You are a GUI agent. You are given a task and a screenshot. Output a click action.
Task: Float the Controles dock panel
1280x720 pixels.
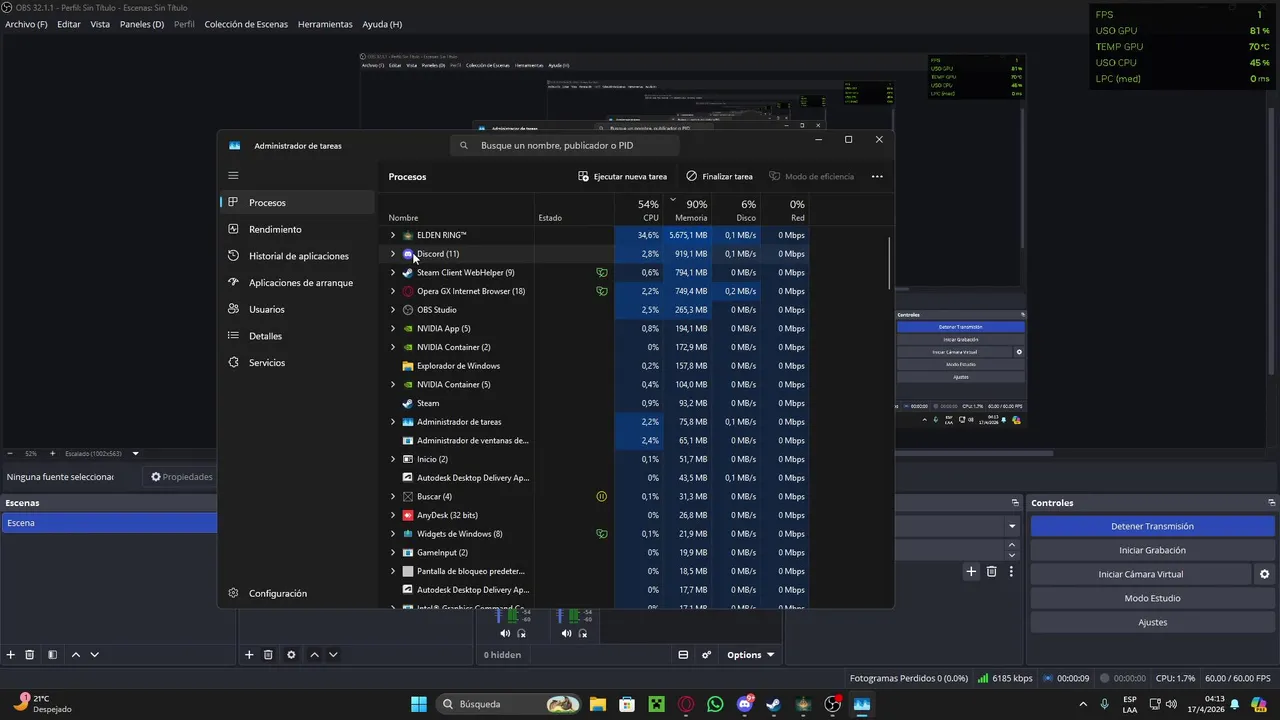pyautogui.click(x=1272, y=503)
